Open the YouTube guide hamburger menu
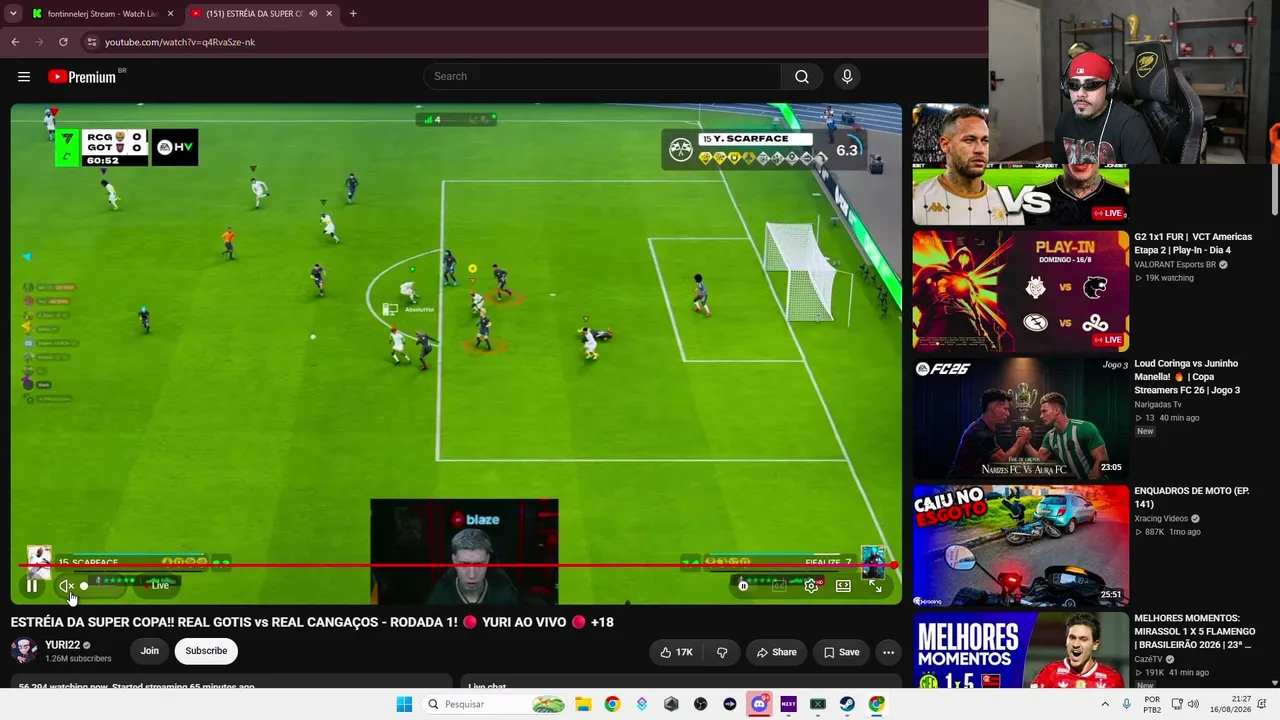Screen dimensions: 1280x720 tap(24, 77)
